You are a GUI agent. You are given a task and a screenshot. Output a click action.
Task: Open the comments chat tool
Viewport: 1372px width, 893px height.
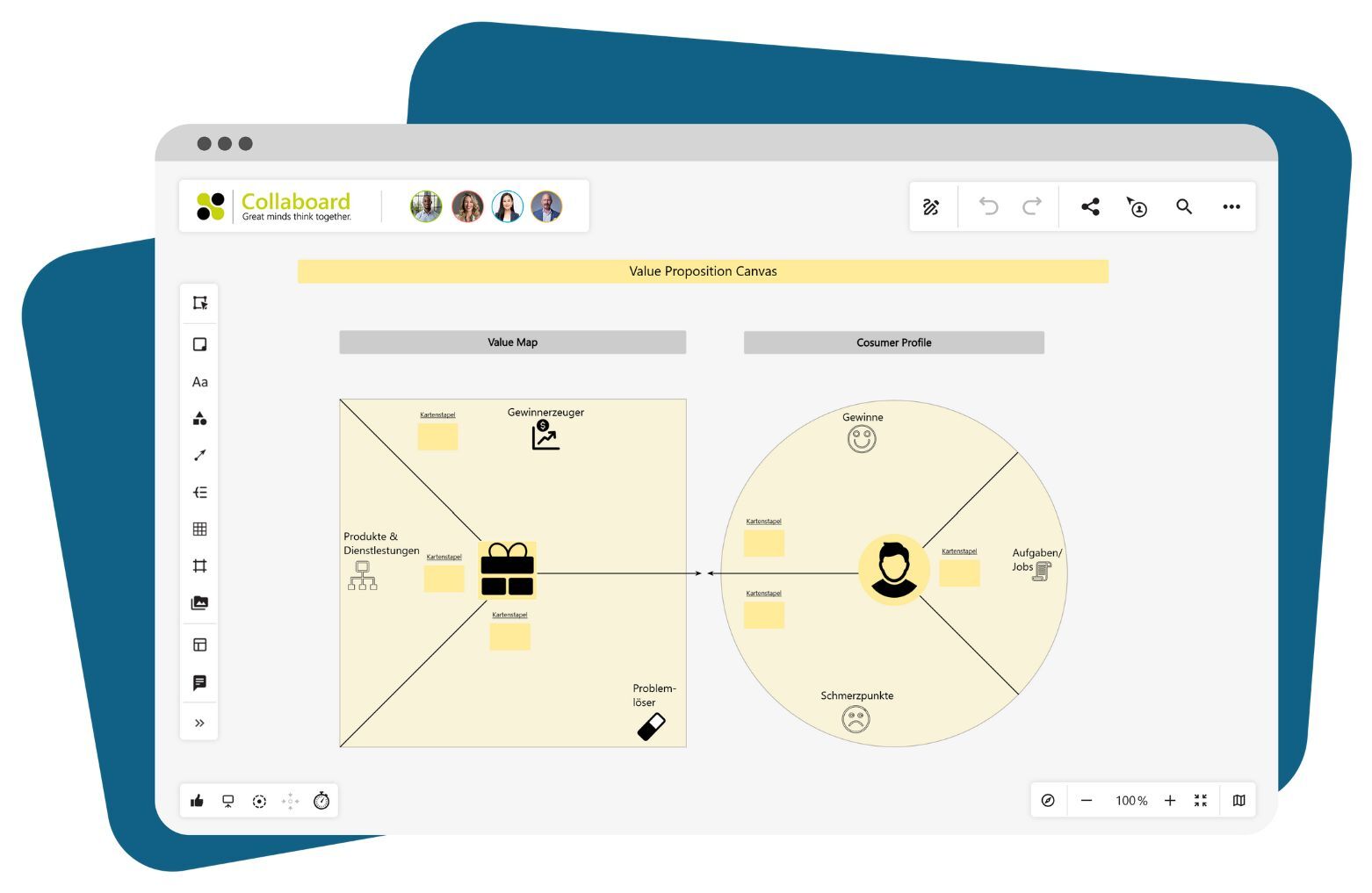tap(199, 682)
